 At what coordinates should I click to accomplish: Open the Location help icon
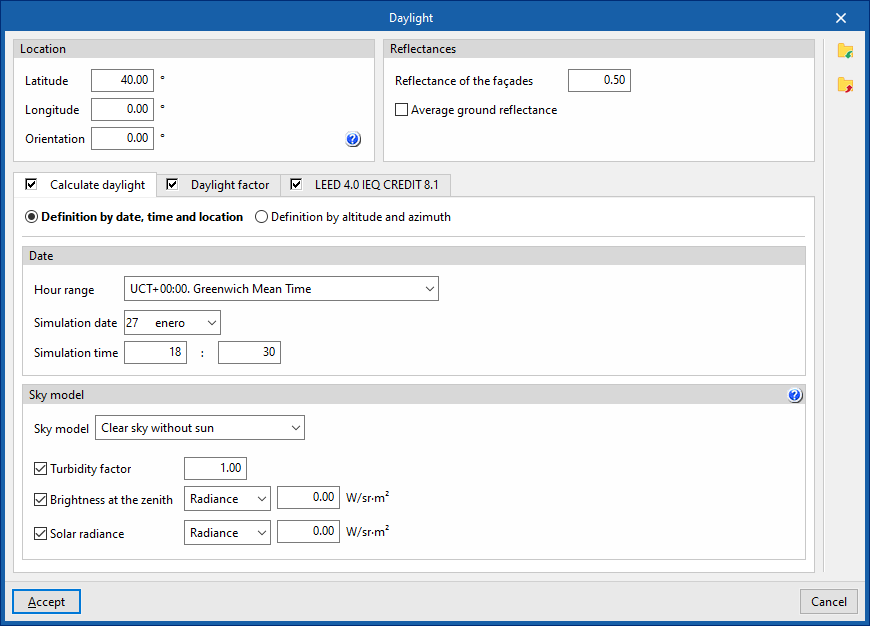[353, 139]
